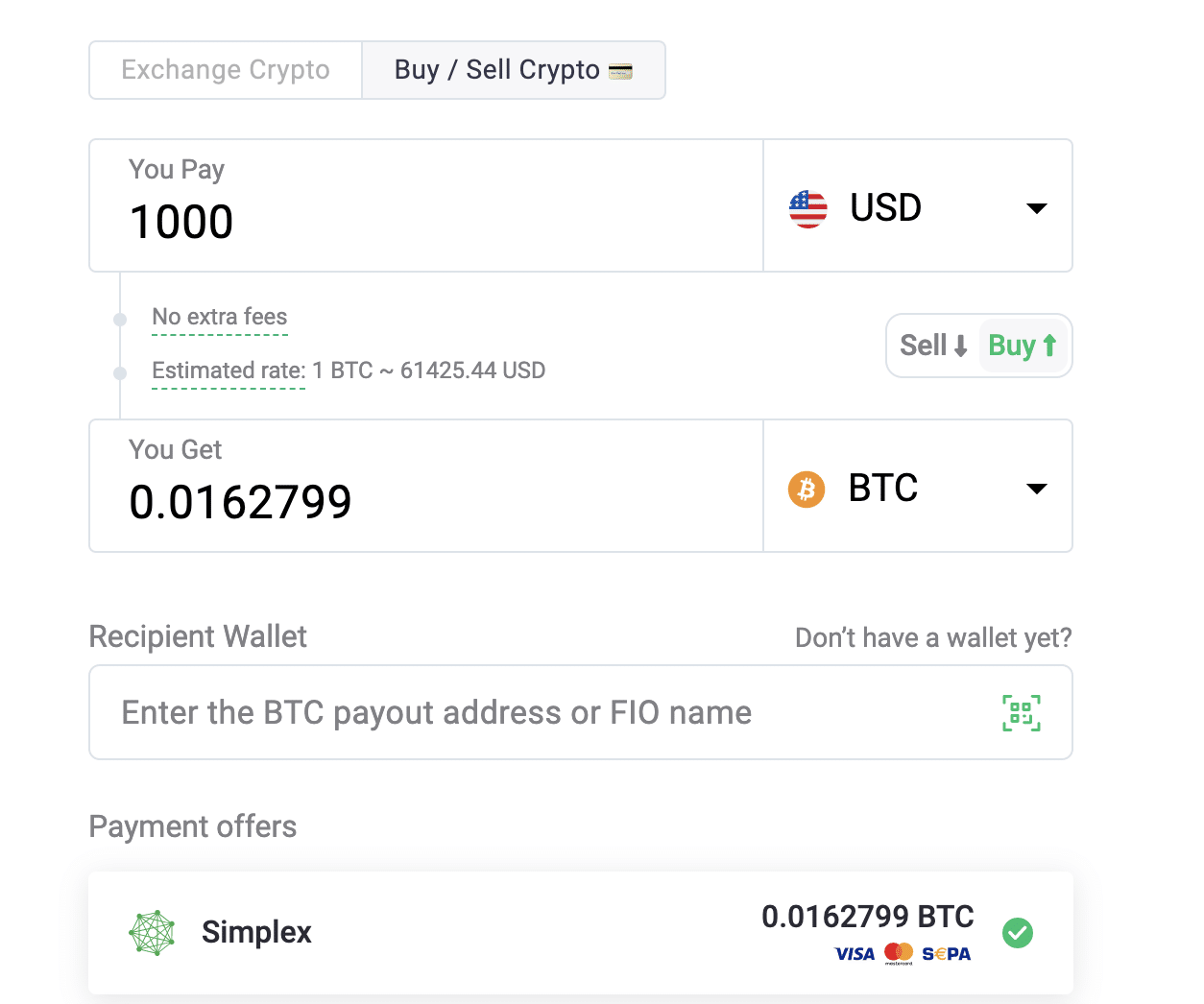Select the green check on Simplex offer
The image size is (1204, 1004).
pyautogui.click(x=1018, y=933)
